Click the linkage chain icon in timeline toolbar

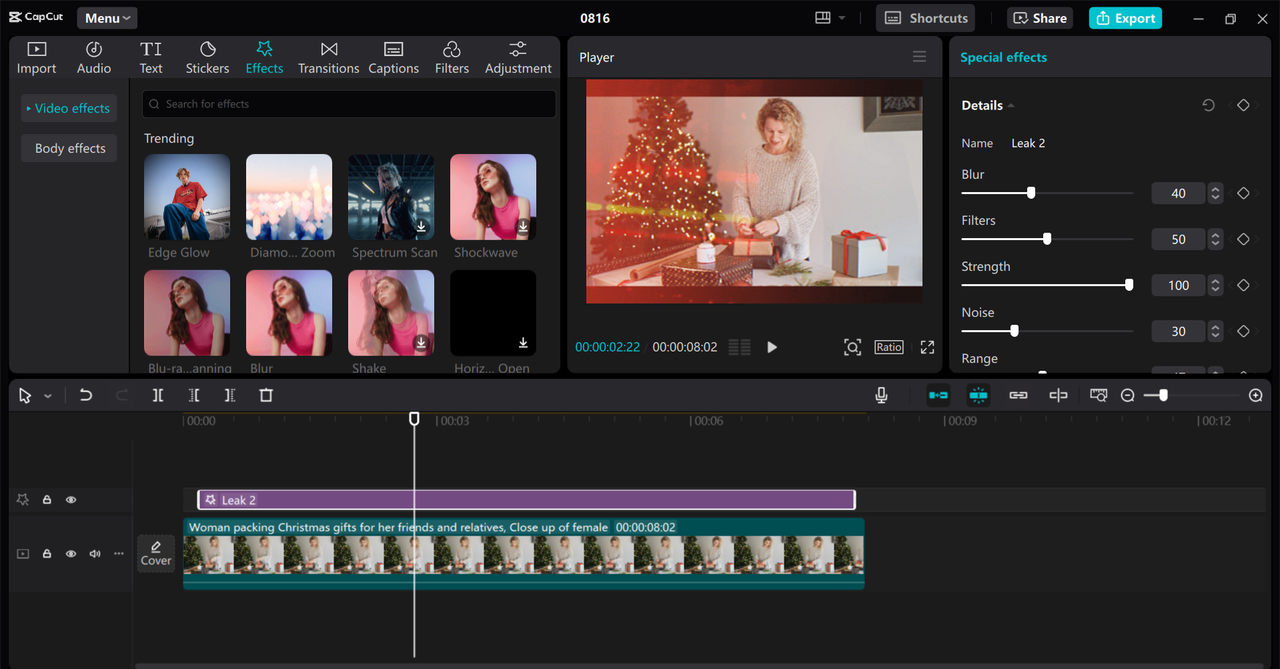1018,395
